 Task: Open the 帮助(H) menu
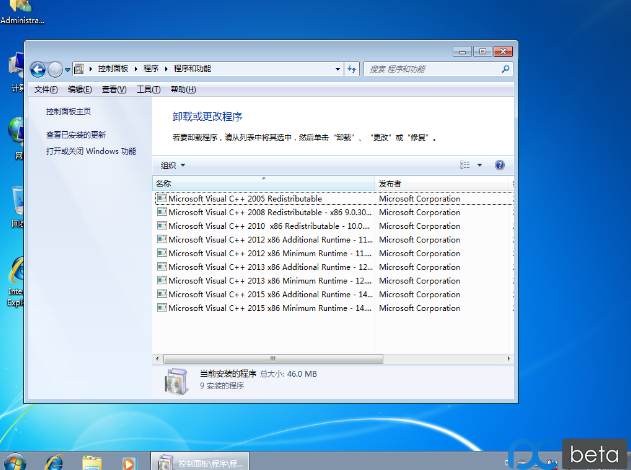tap(183, 90)
